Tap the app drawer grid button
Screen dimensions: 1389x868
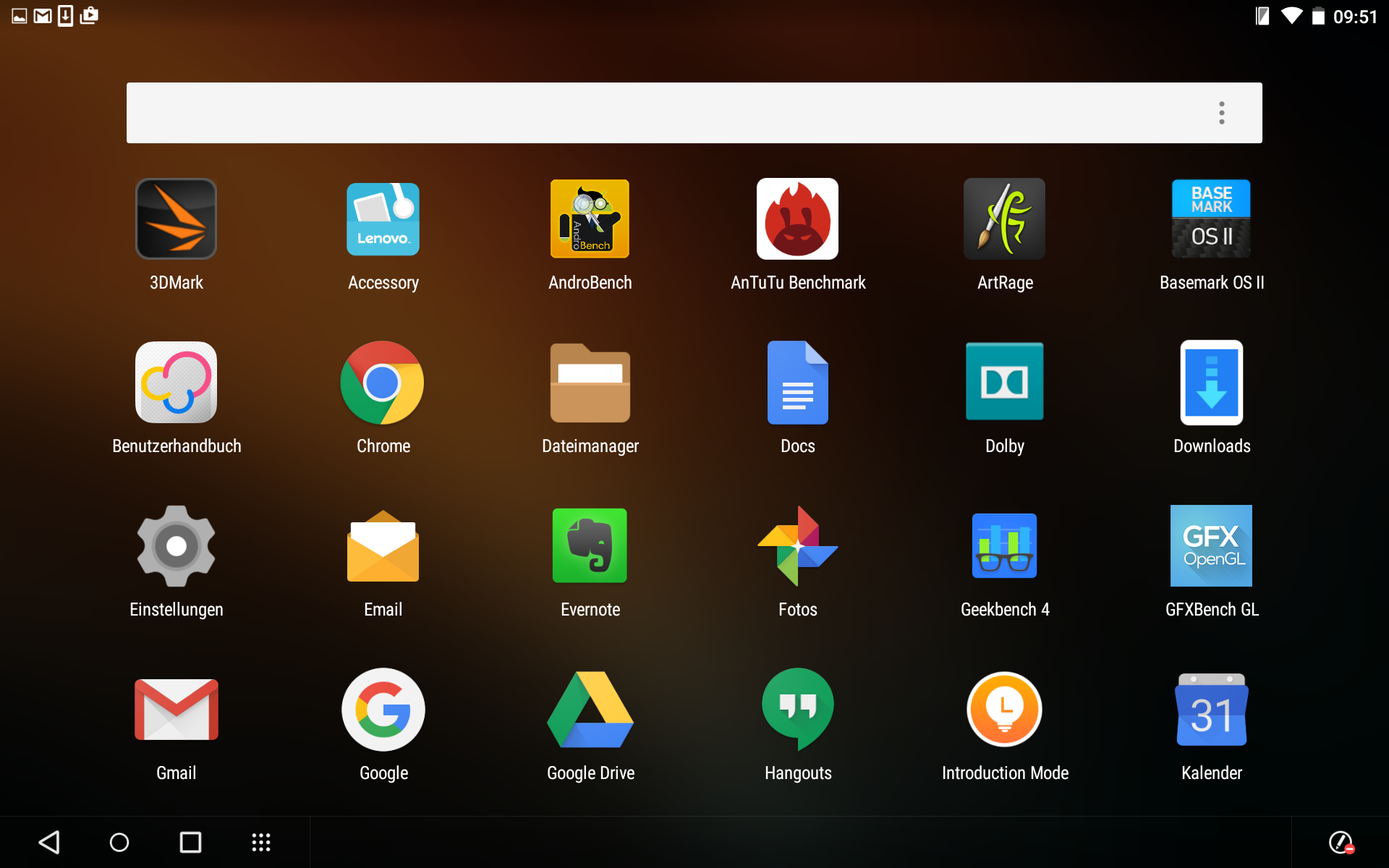[261, 842]
